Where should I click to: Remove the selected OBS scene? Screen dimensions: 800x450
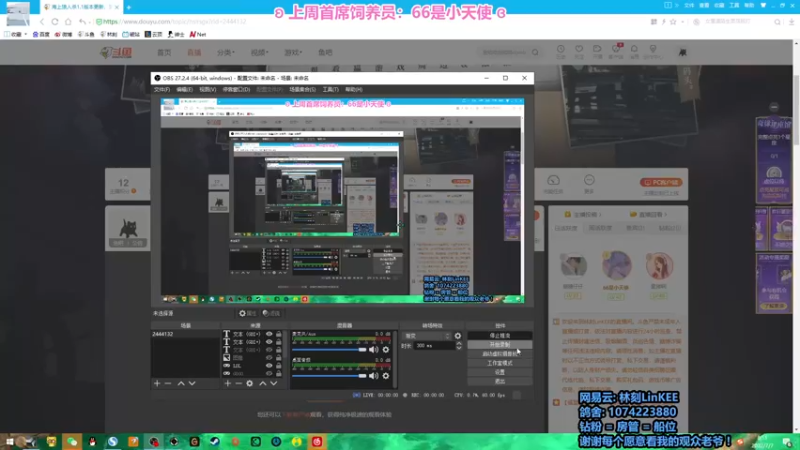[168, 383]
